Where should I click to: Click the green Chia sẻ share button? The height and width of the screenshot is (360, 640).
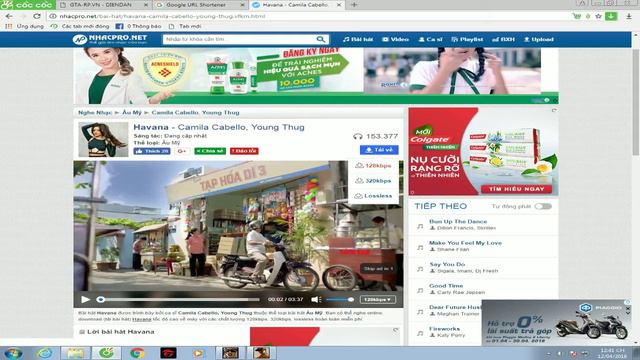(210, 151)
